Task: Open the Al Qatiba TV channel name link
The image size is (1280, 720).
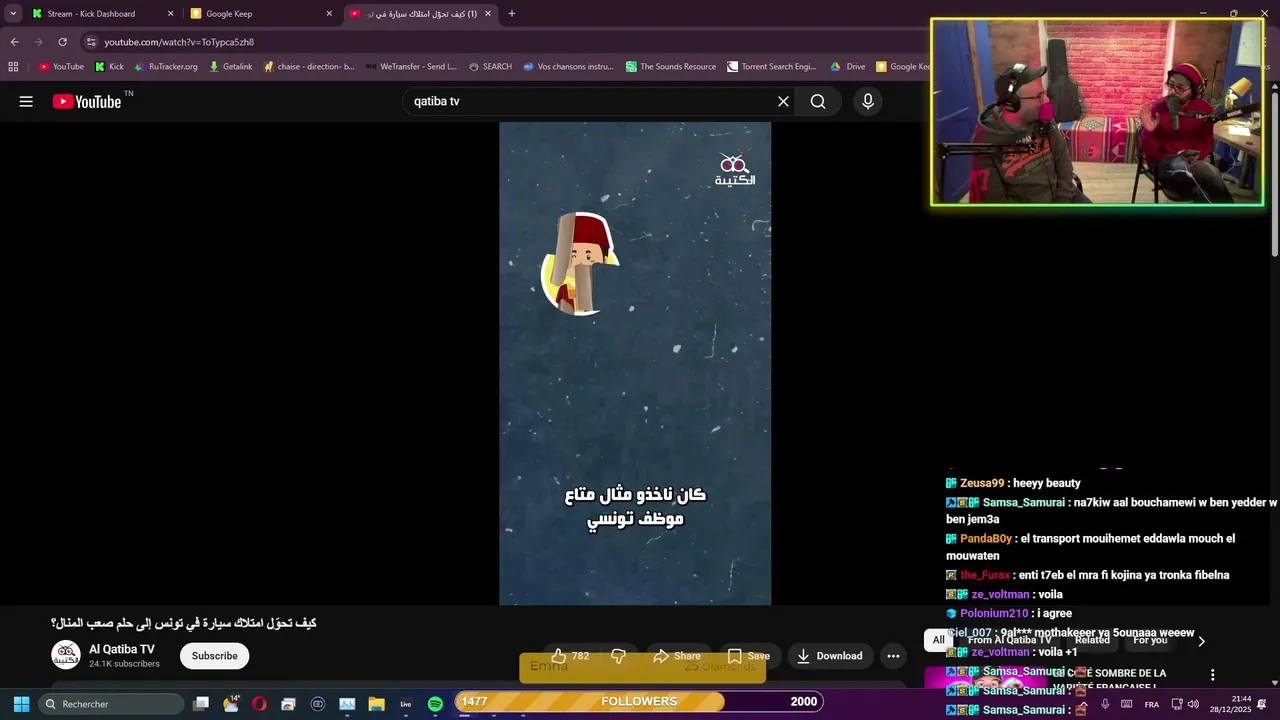Action: (122, 649)
